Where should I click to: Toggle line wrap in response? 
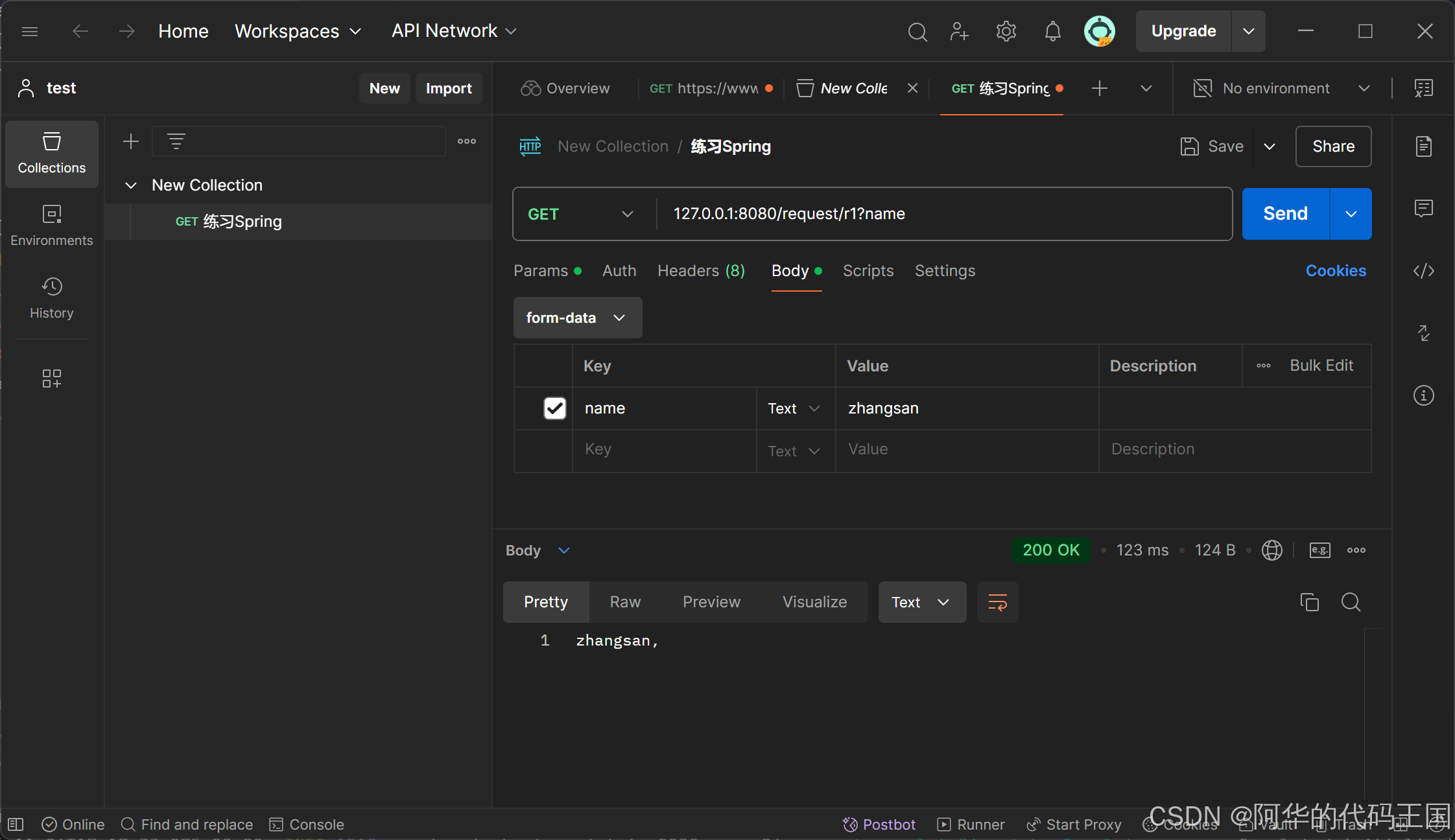pos(997,602)
